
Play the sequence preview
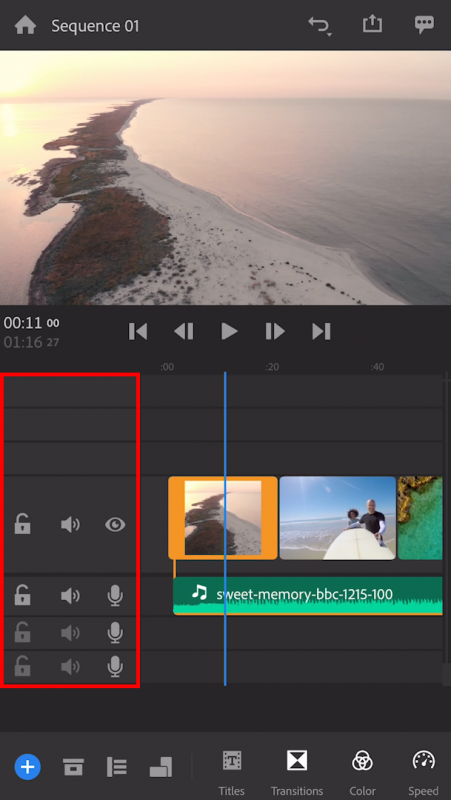click(x=229, y=332)
